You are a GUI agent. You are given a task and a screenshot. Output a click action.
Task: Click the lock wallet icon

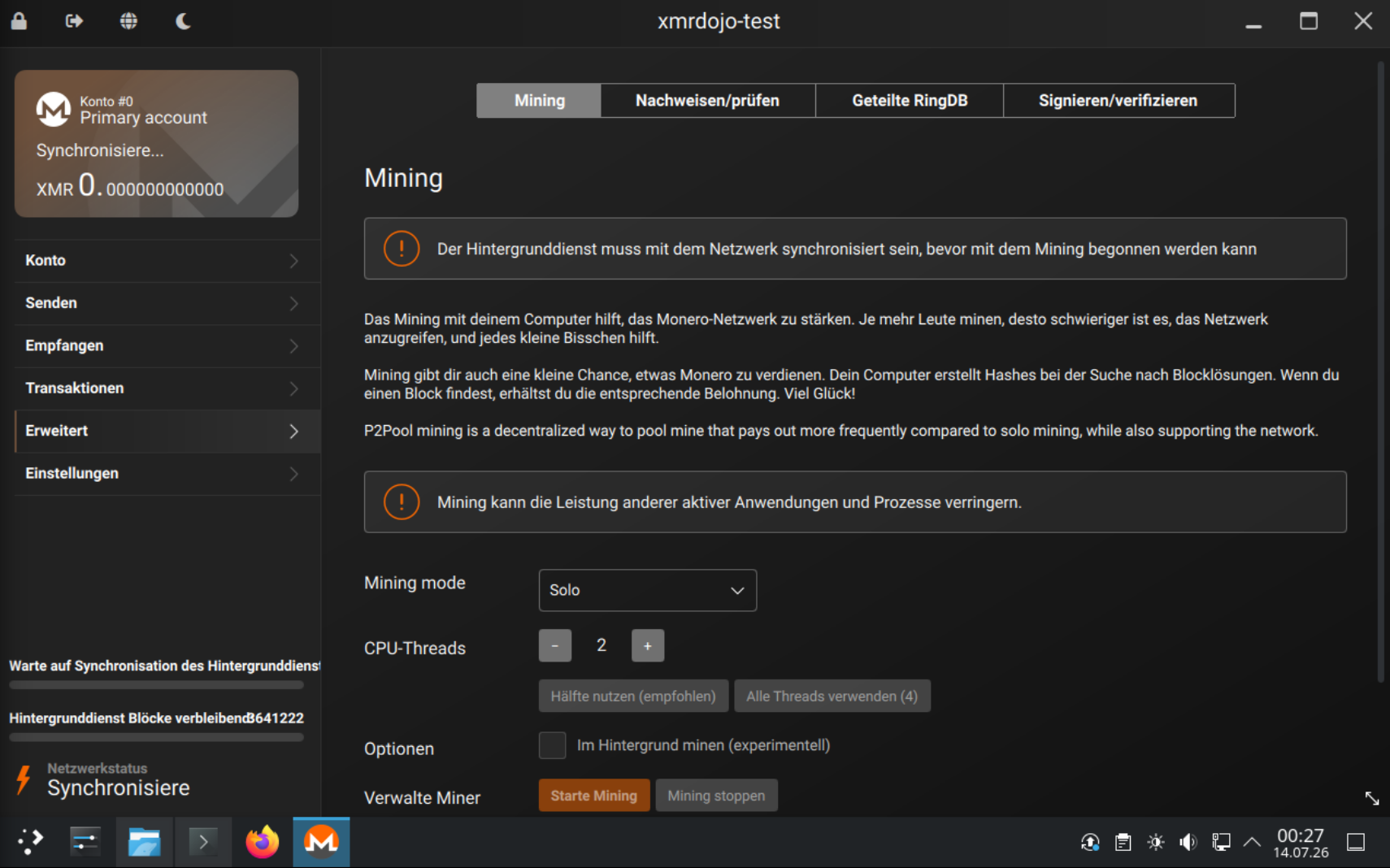coord(19,21)
